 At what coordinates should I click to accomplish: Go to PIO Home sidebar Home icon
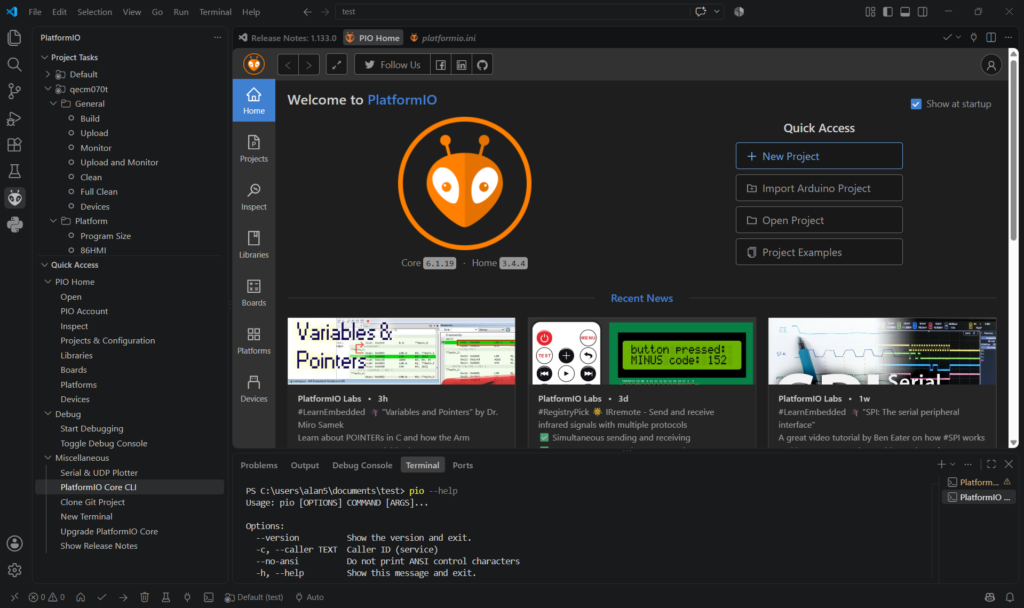click(x=253, y=101)
